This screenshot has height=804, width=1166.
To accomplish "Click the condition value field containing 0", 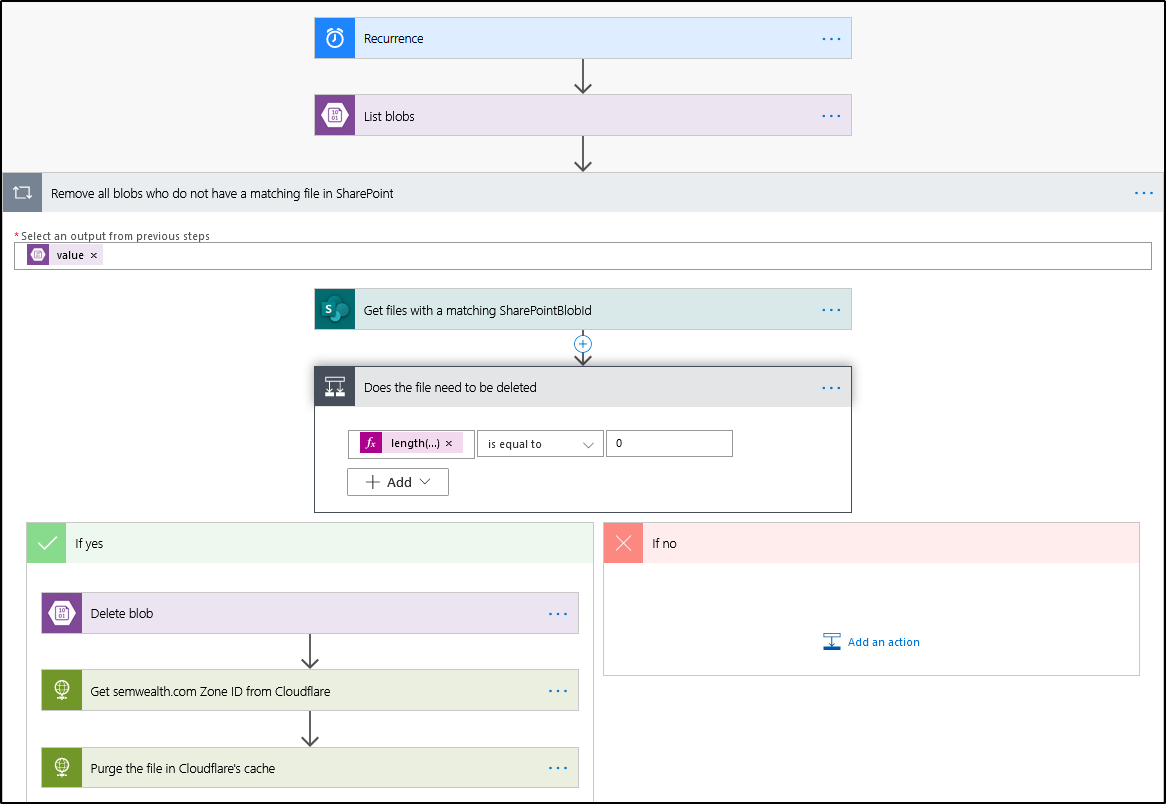I will pyautogui.click(x=669, y=444).
